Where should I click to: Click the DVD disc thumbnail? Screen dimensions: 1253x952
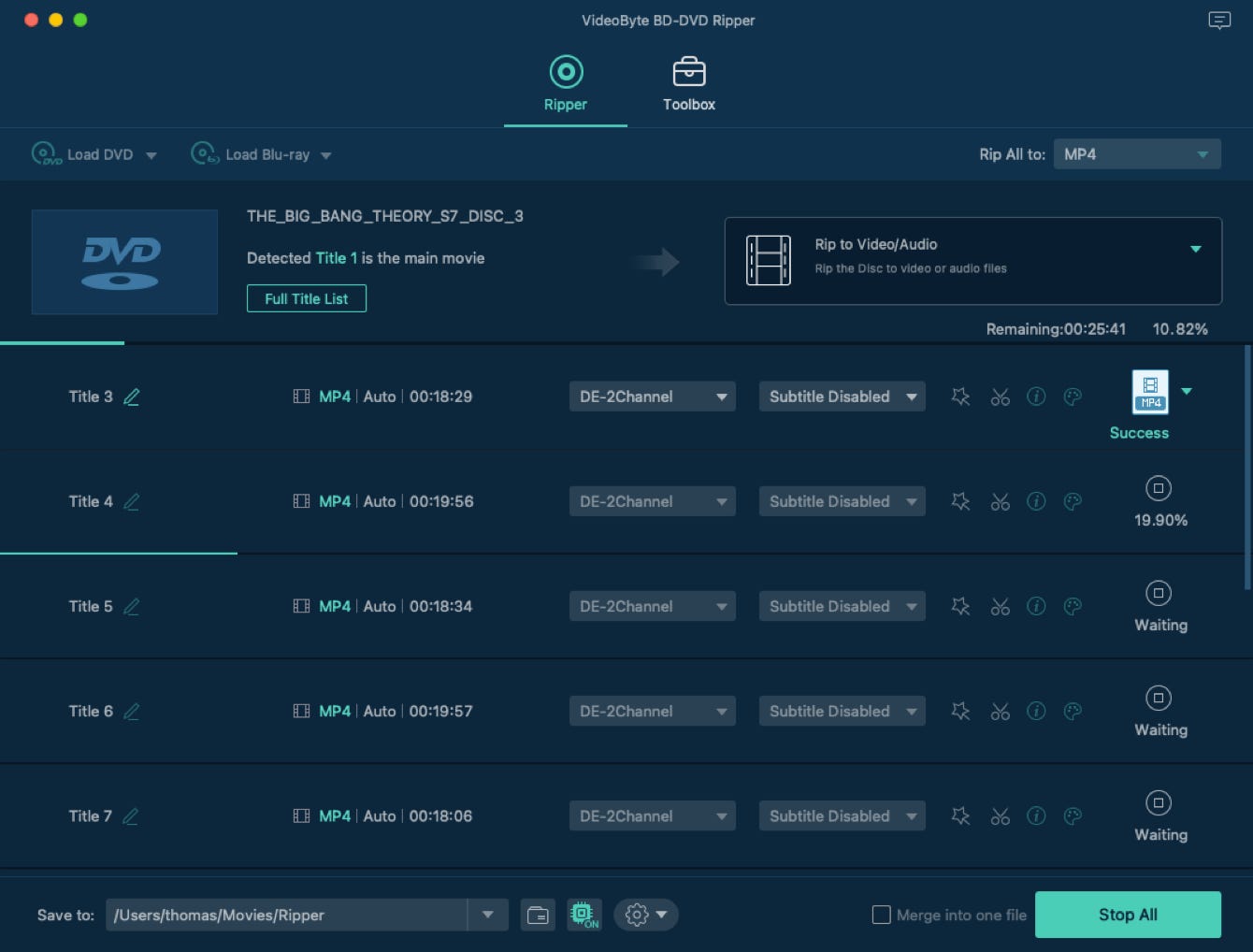(x=124, y=262)
